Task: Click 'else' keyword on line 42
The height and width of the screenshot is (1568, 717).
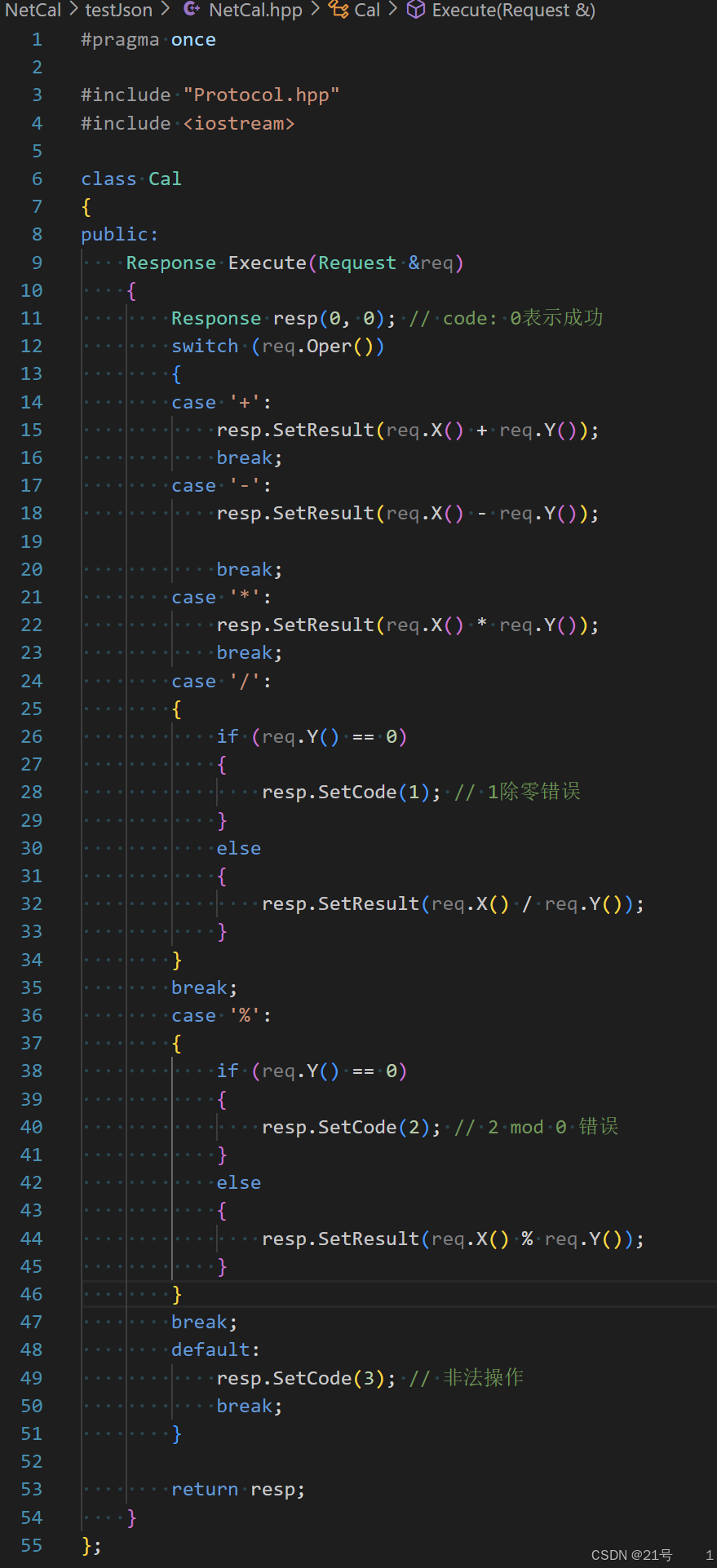Action: [x=239, y=1183]
